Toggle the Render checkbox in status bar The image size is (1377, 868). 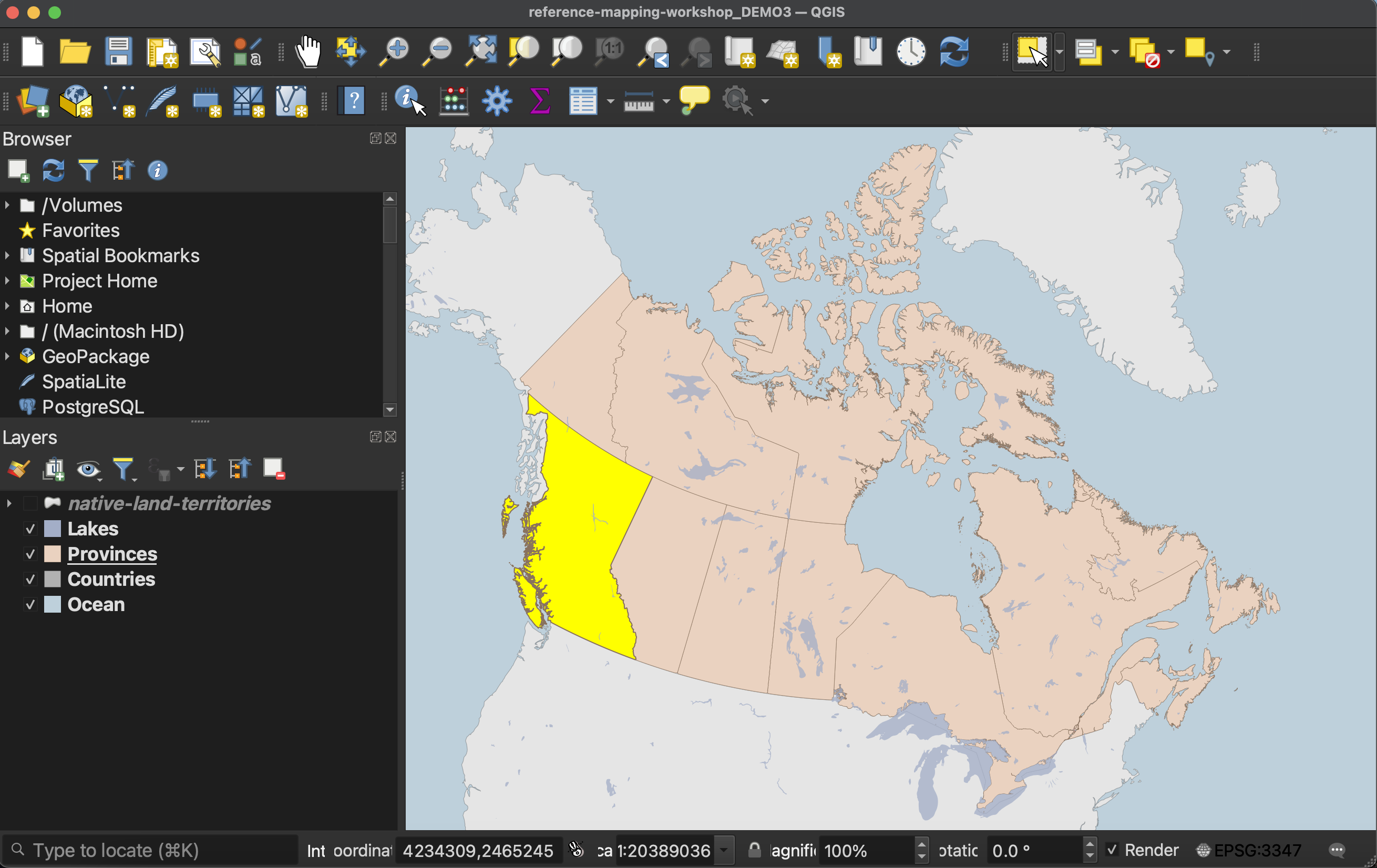click(1112, 850)
